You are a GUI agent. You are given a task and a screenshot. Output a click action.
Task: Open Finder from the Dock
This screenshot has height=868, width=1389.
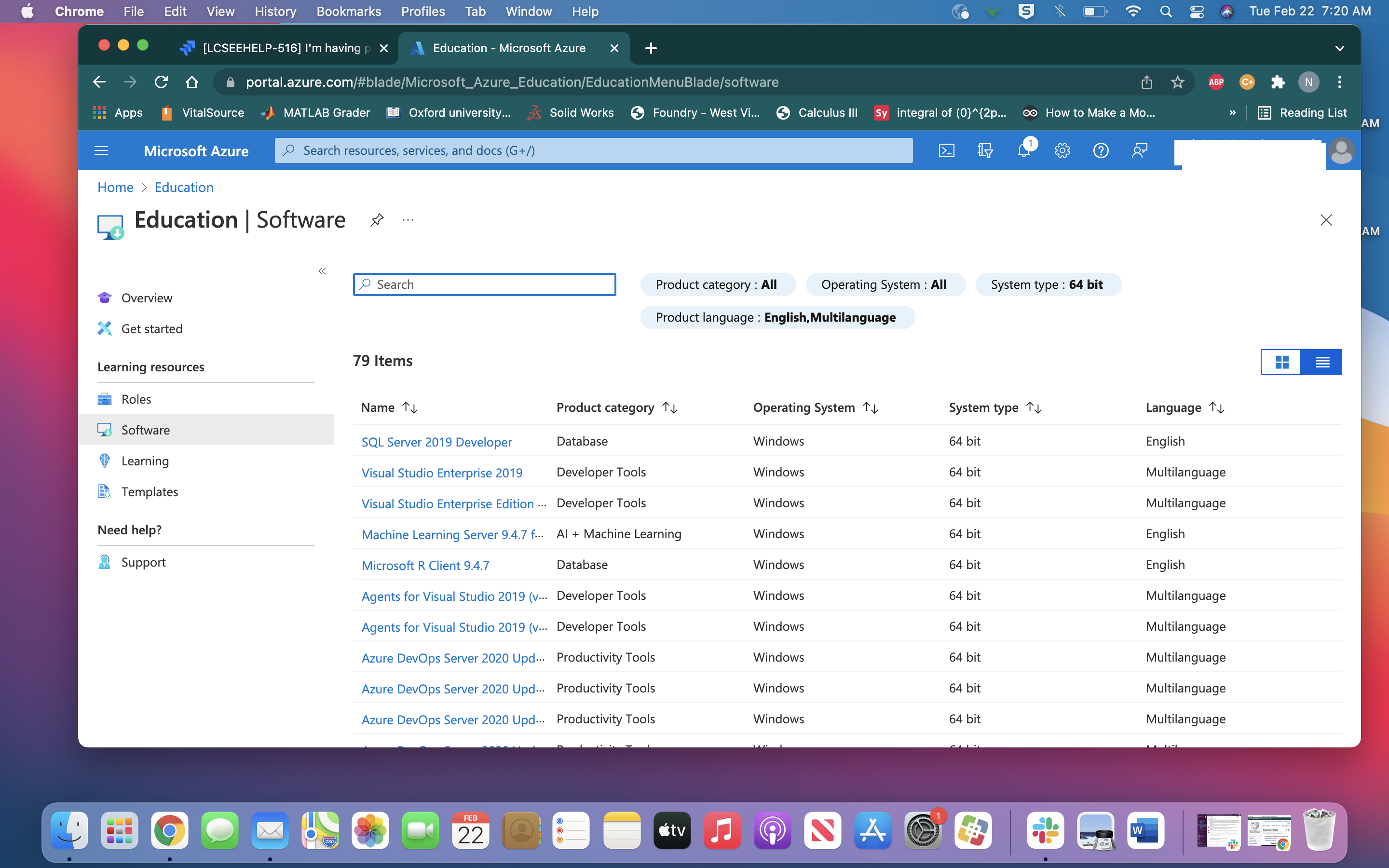pos(69,831)
